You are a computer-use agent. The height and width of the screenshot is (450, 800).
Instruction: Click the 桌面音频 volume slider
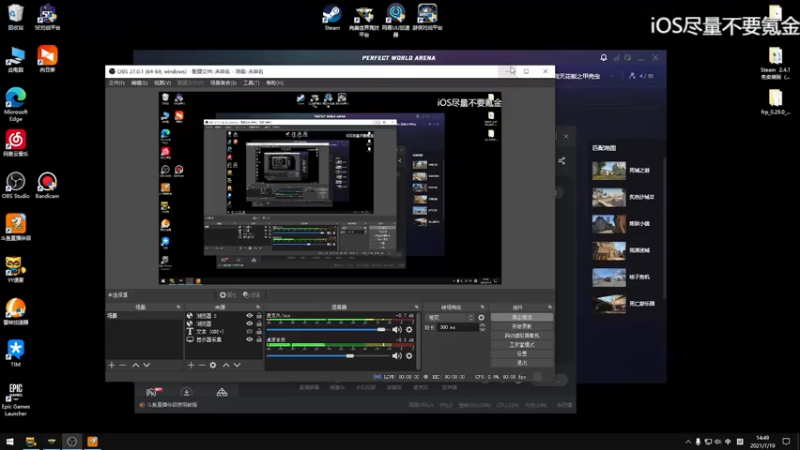pyautogui.click(x=327, y=356)
